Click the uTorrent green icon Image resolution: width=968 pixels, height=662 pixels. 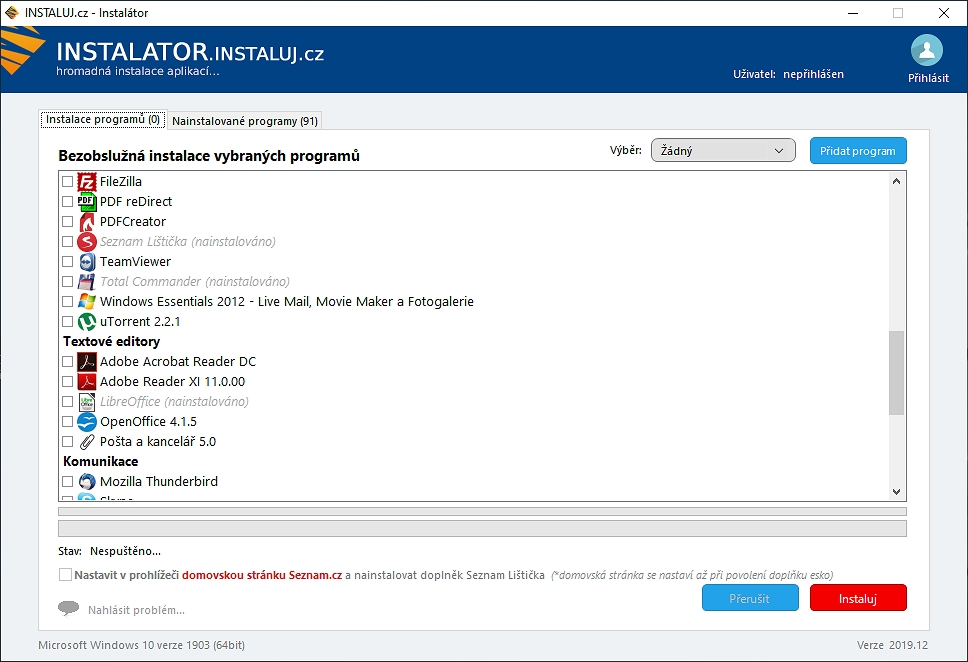pyautogui.click(x=87, y=322)
